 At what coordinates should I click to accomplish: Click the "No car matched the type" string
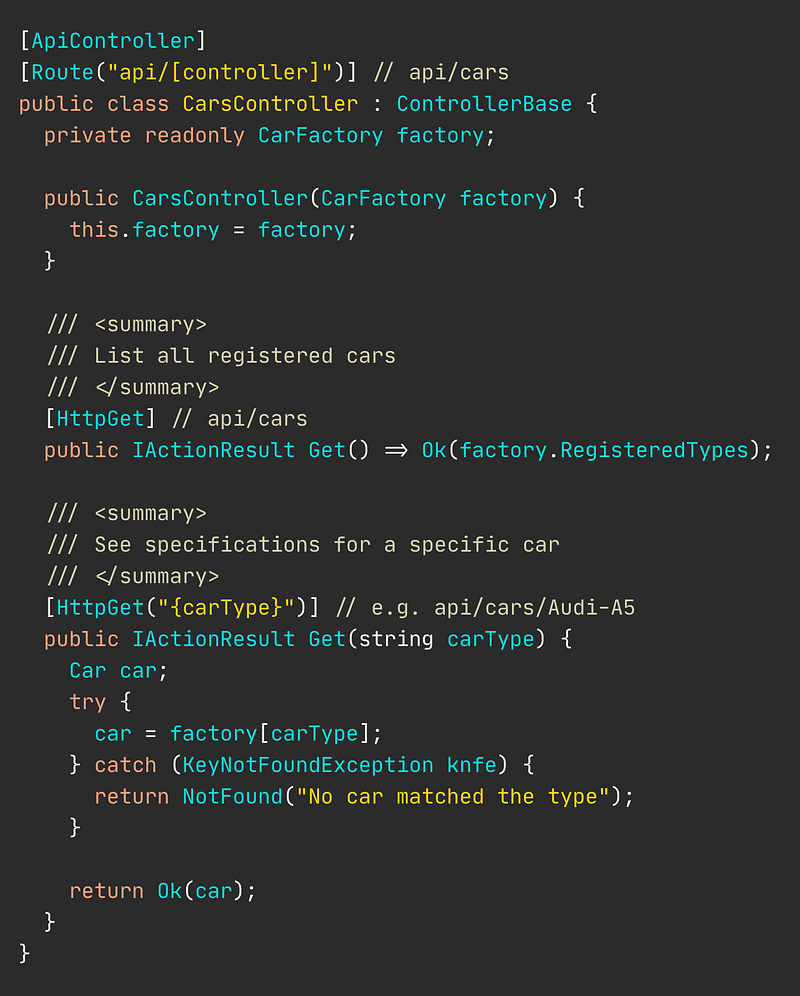coord(453,797)
